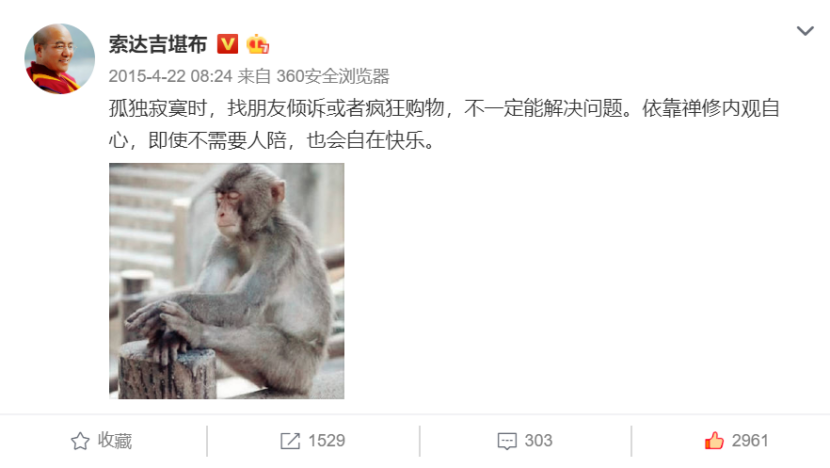
Task: Enlarge the meditating monkey photo
Action: (227, 281)
